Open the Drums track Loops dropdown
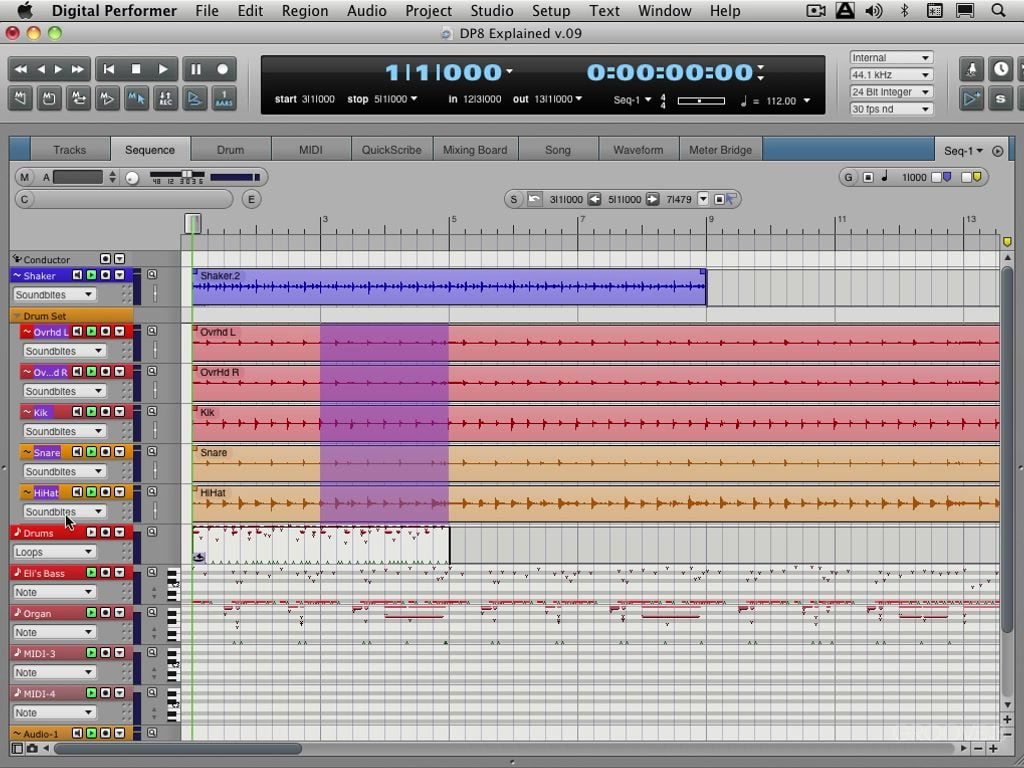This screenshot has width=1024, height=768. coord(54,552)
